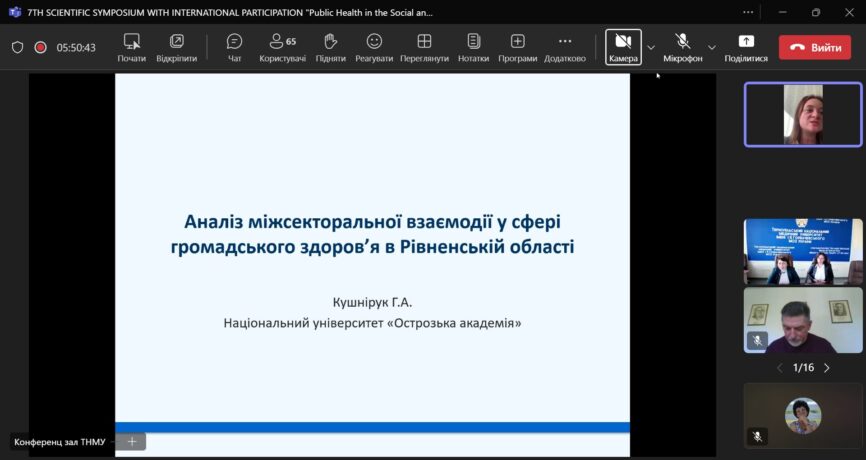The width and height of the screenshot is (866, 460).
Task: Turn on the camera (Камера)
Action: pos(623,46)
